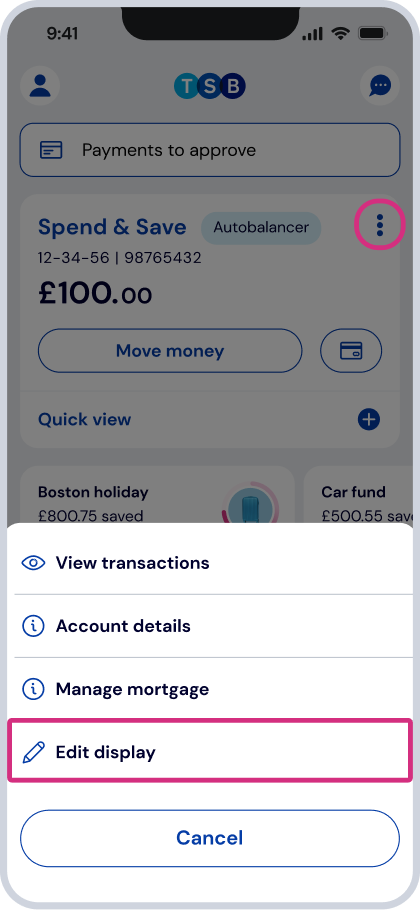Viewport: 420px width, 910px height.
Task: Open the profile avatar icon
Action: [x=40, y=86]
